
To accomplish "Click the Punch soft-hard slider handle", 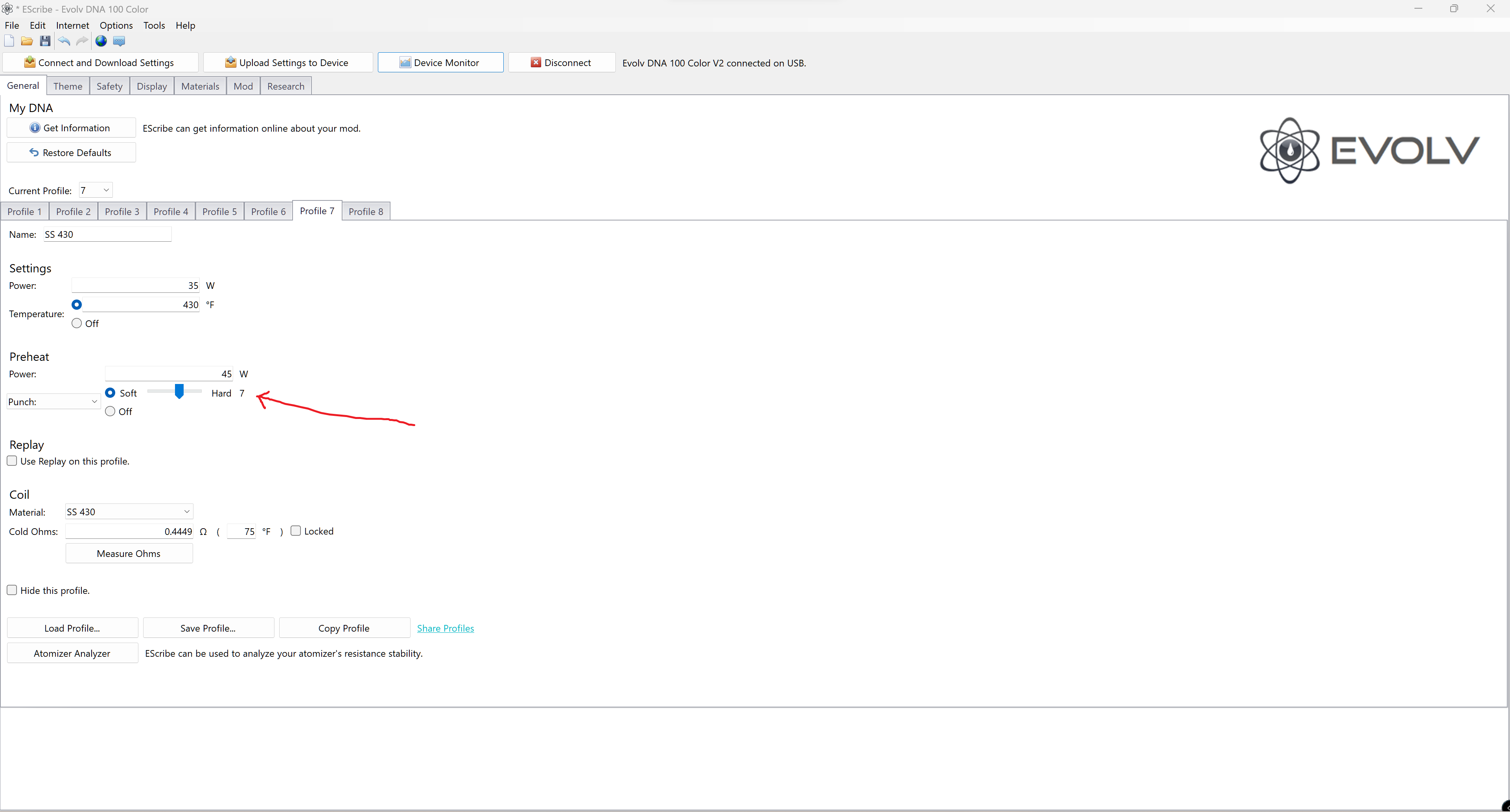I will [x=179, y=391].
